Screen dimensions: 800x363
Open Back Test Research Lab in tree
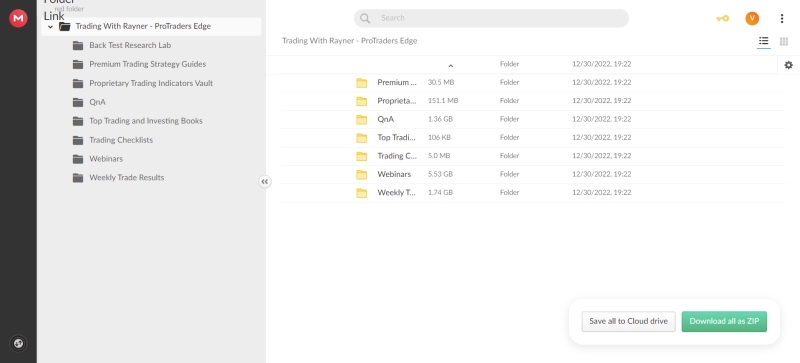pos(130,45)
